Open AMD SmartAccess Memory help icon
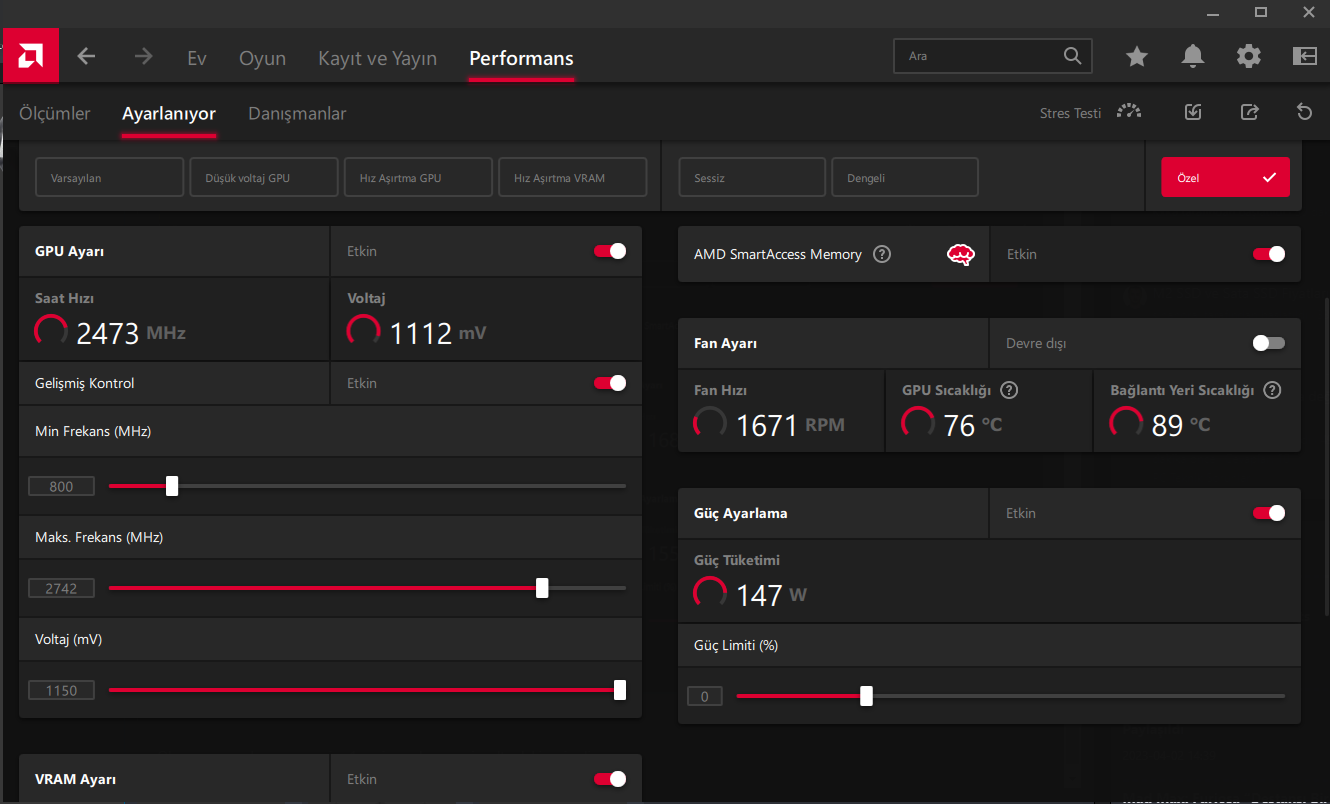Image resolution: width=1330 pixels, height=804 pixels. [881, 254]
